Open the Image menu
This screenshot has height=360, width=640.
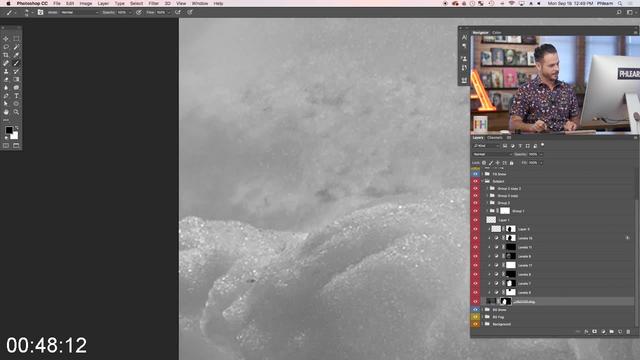tap(86, 3)
